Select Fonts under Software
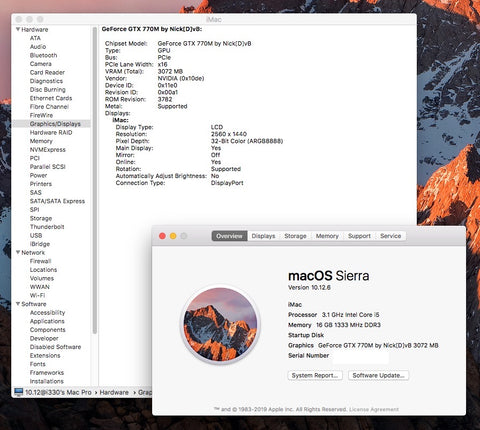This screenshot has height=430, width=480. 37,364
